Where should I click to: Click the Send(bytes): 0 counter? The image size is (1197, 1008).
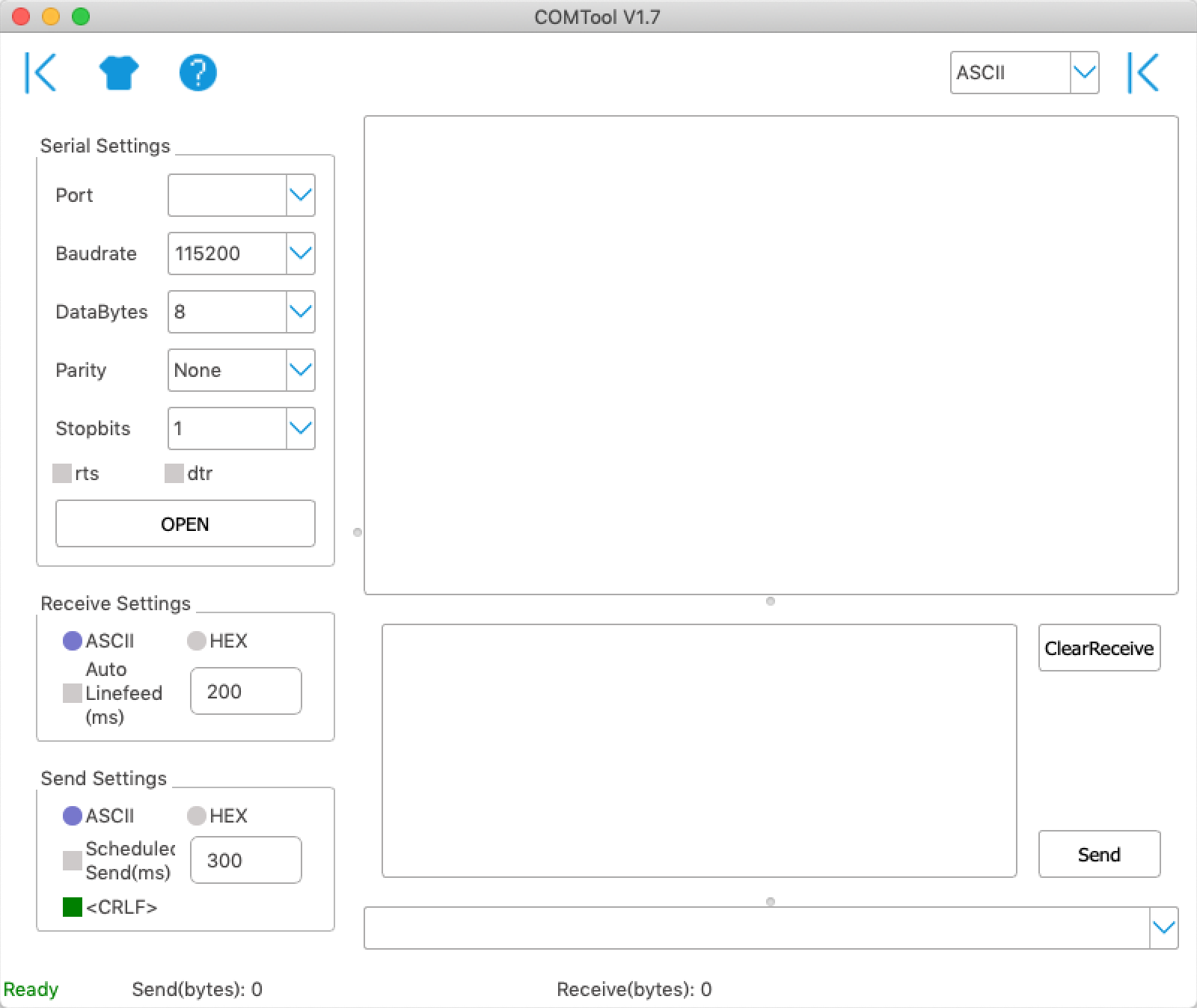pyautogui.click(x=197, y=989)
